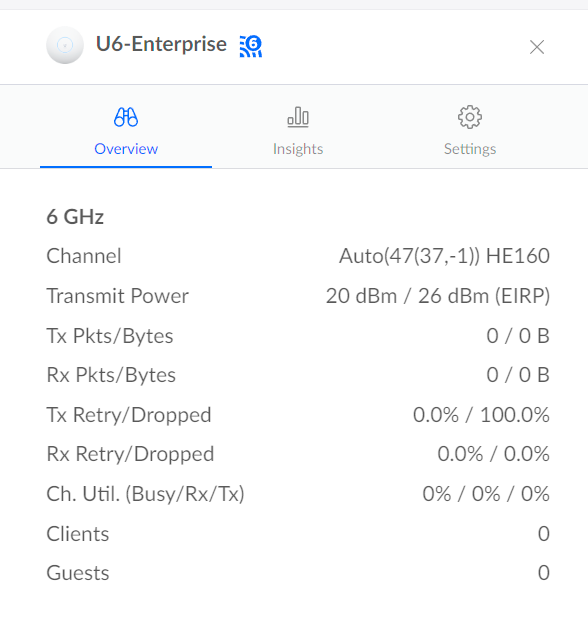The width and height of the screenshot is (588, 618).
Task: Click the U6-Enterprise device name heading
Action: [161, 44]
